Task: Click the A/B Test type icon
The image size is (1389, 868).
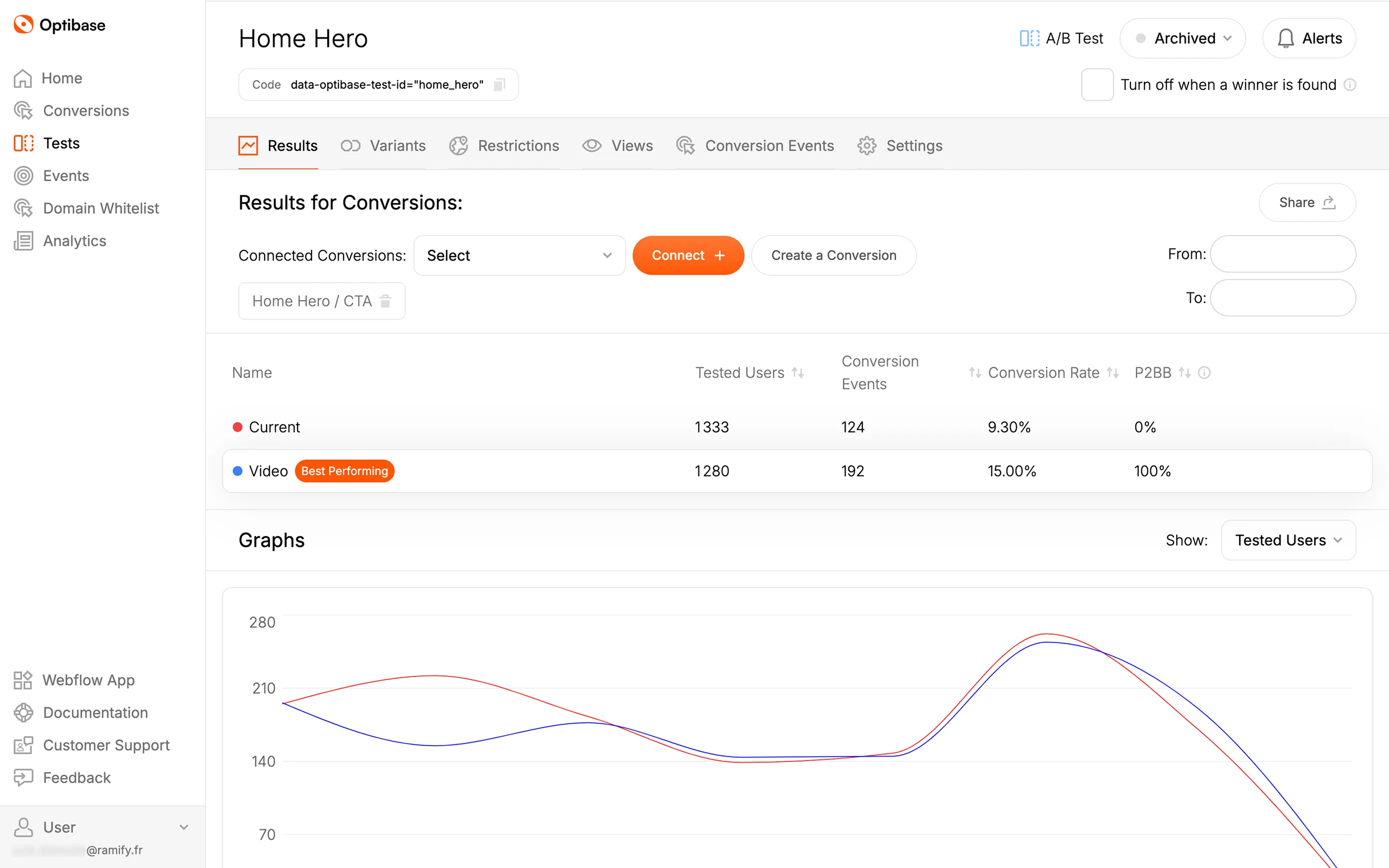Action: pos(1029,38)
